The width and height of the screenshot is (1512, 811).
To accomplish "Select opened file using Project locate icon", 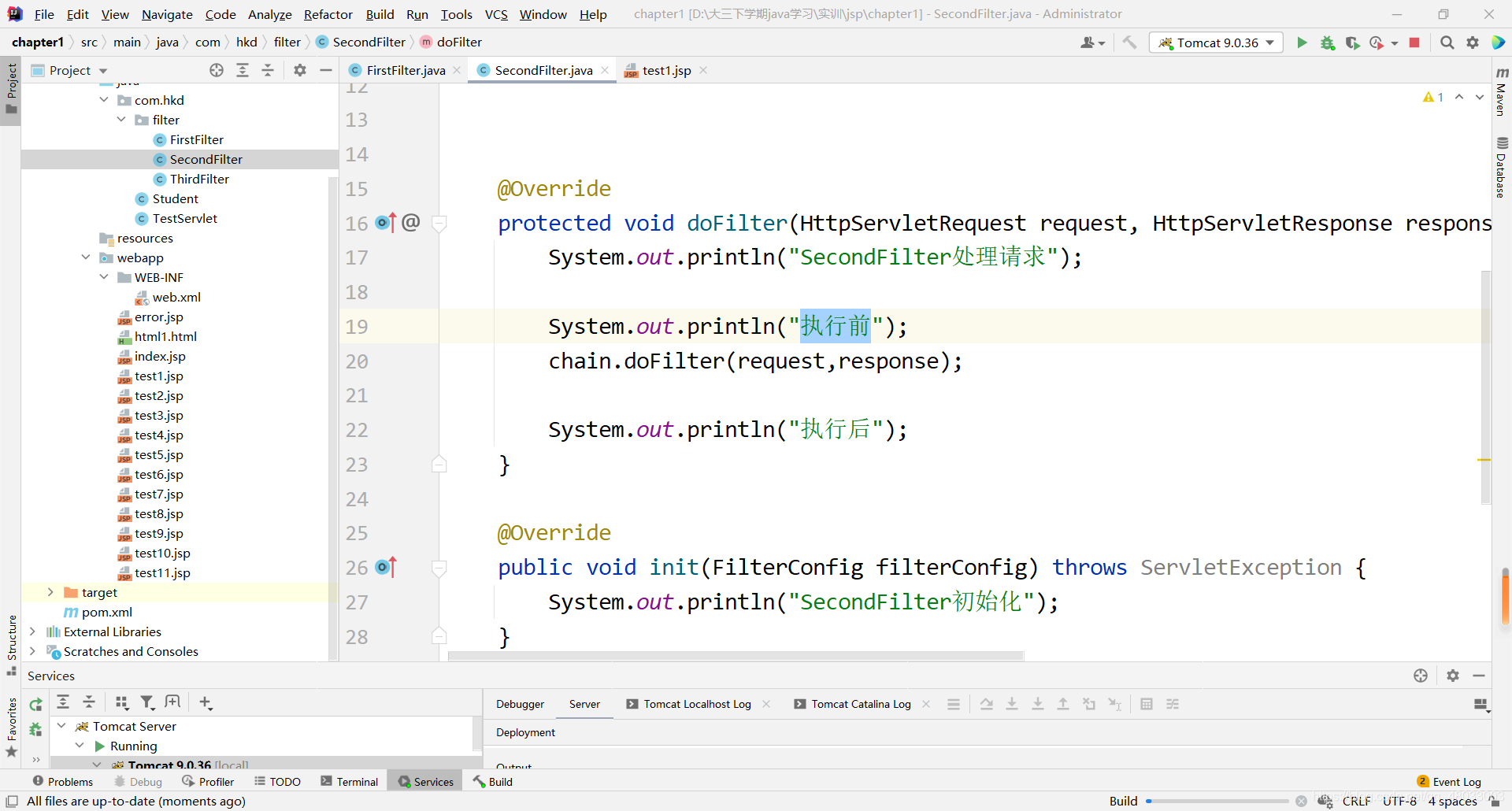I will (x=217, y=70).
